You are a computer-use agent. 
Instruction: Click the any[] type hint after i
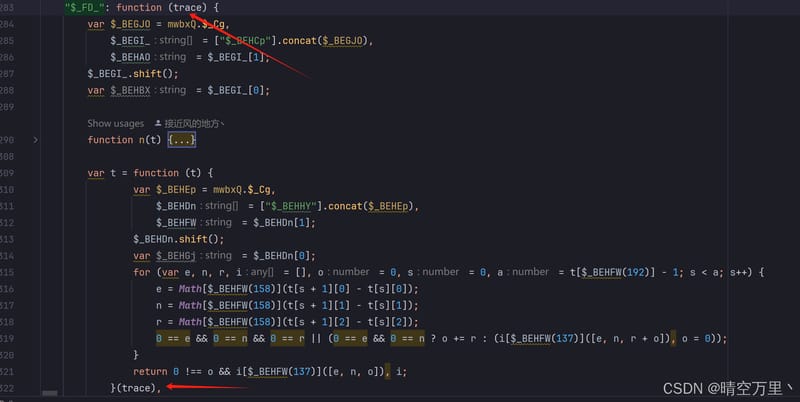pyautogui.click(x=262, y=272)
